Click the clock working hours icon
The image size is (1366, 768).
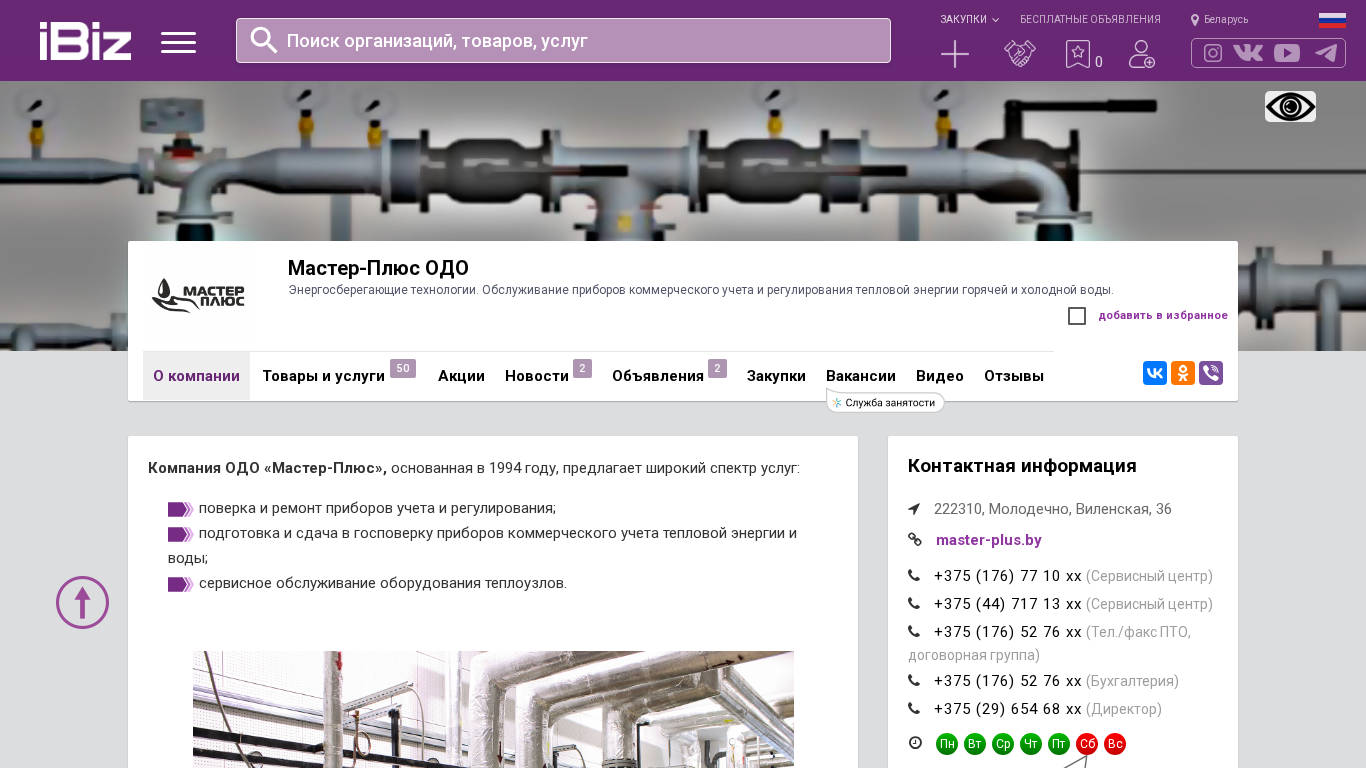pyautogui.click(x=915, y=743)
